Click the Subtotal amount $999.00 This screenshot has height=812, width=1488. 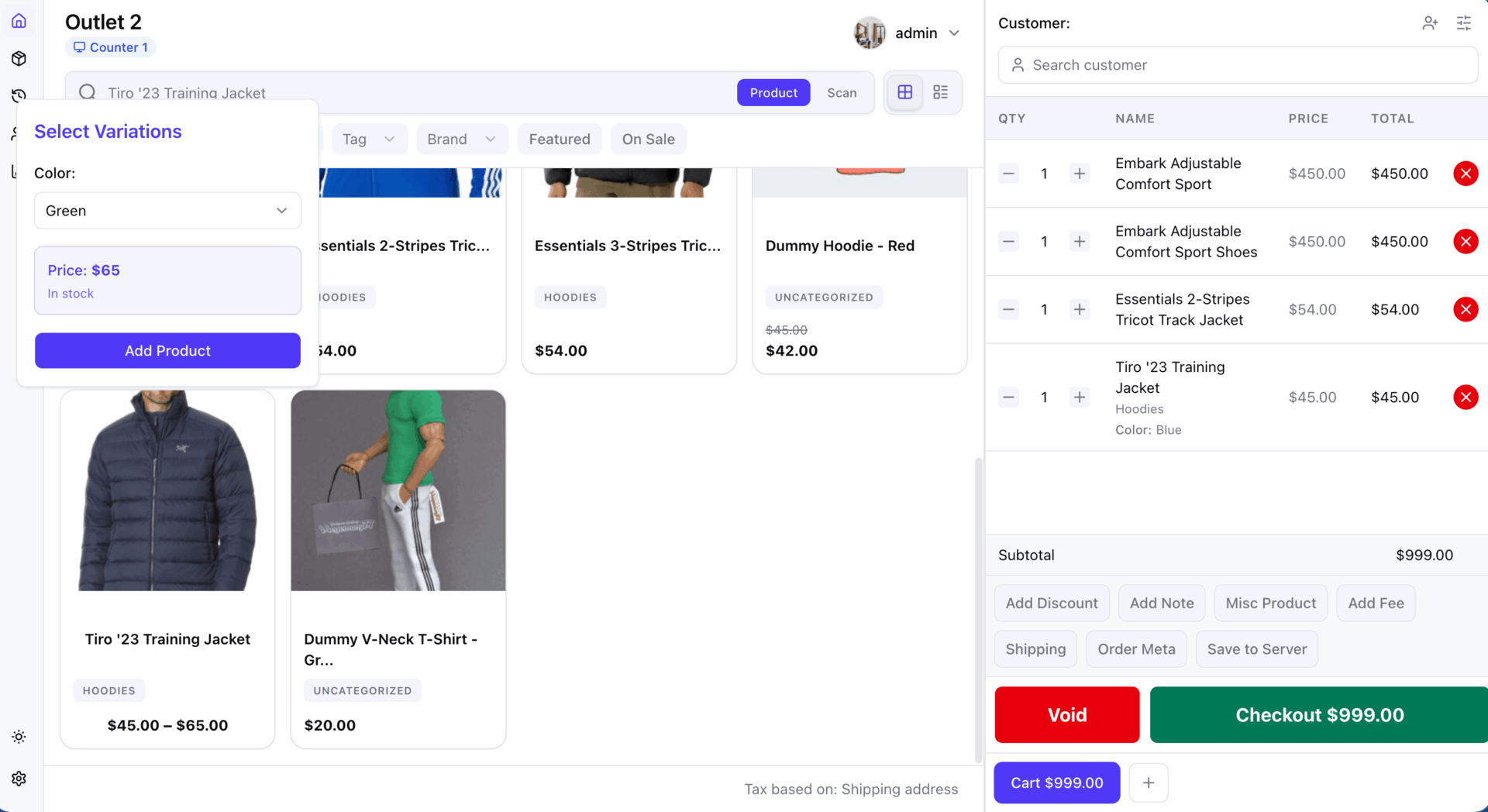click(1424, 556)
